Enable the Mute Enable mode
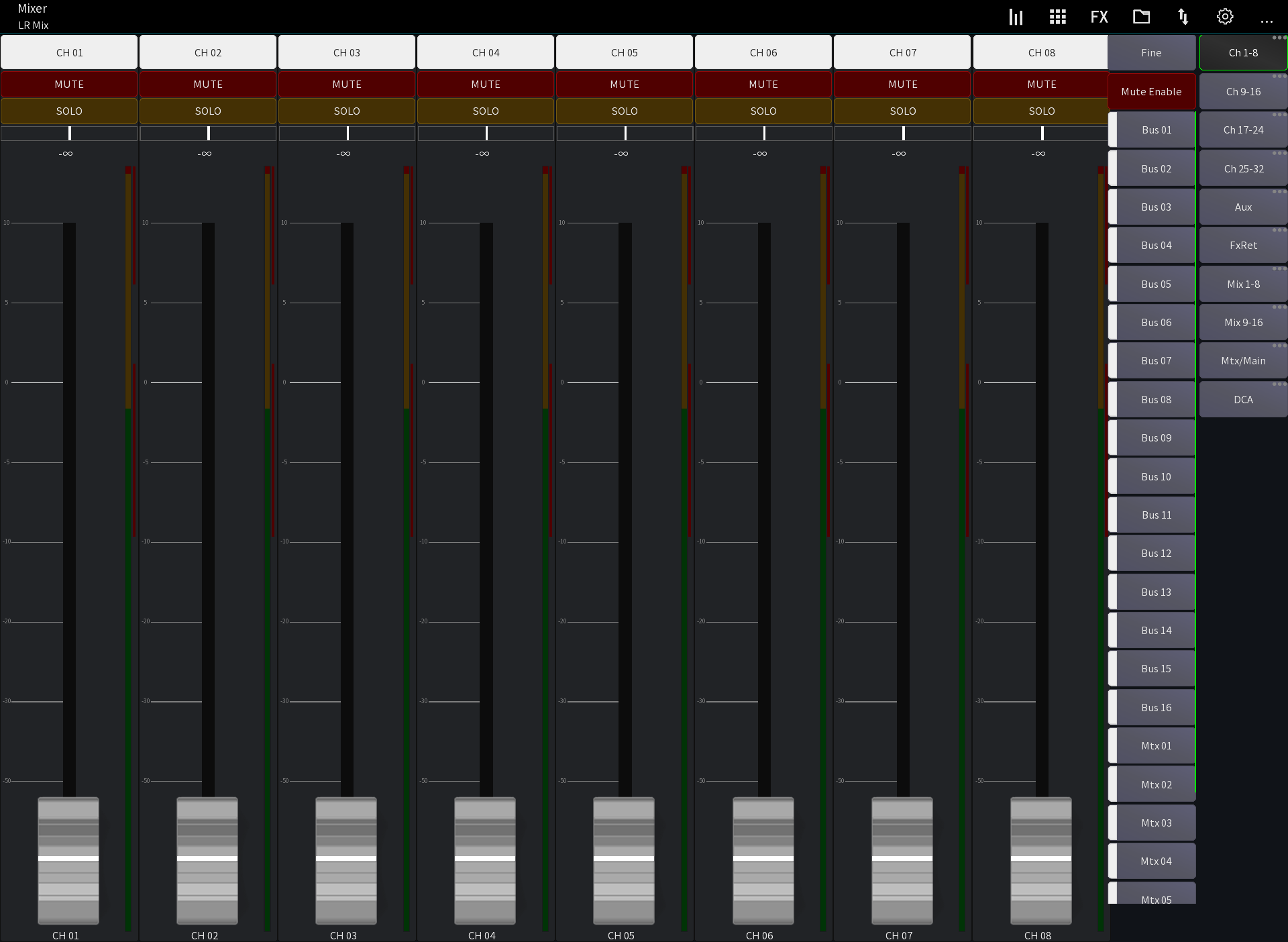Viewport: 1288px width, 942px height. tap(1151, 91)
